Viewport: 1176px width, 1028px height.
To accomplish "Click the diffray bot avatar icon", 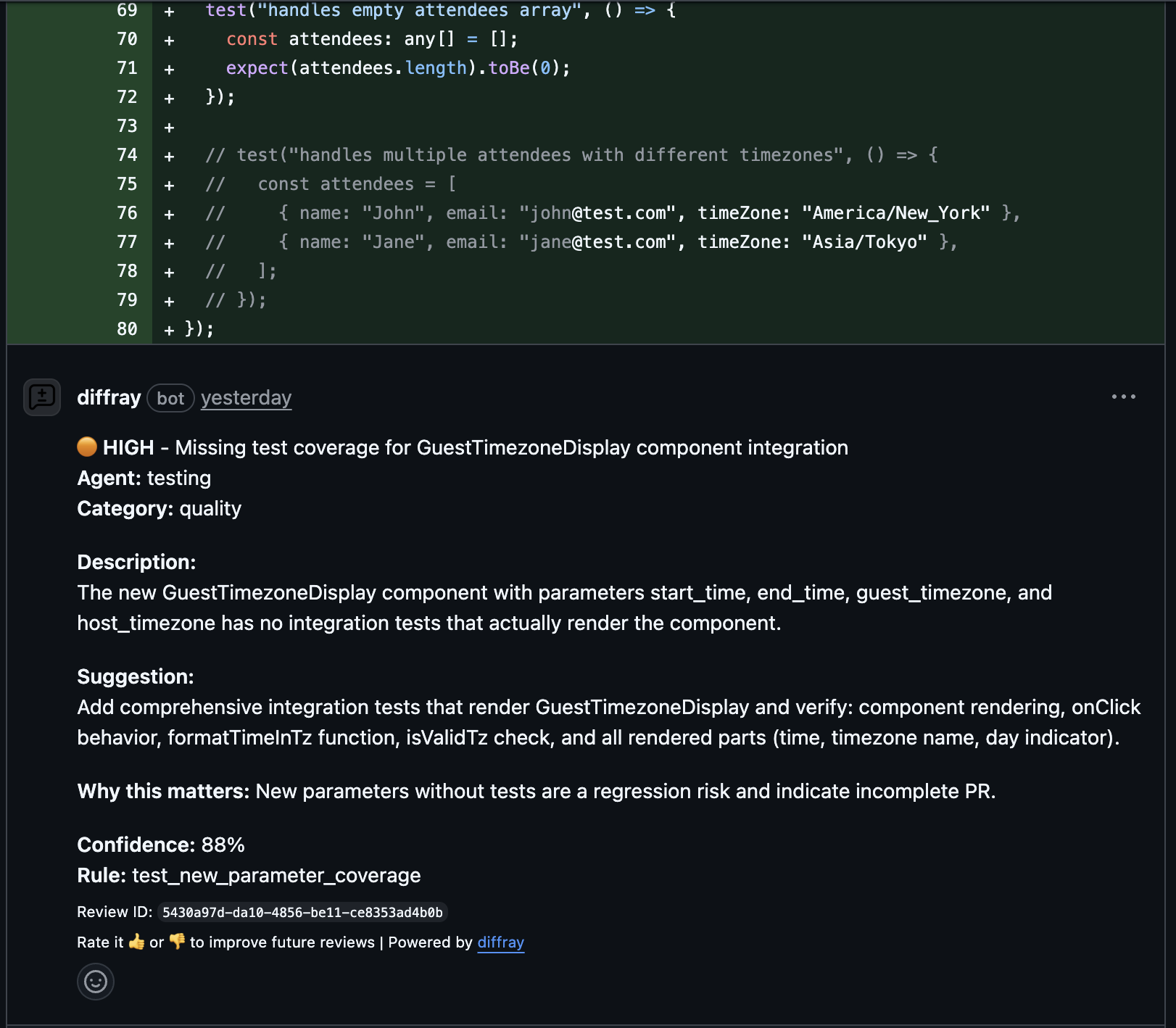I will [x=42, y=397].
